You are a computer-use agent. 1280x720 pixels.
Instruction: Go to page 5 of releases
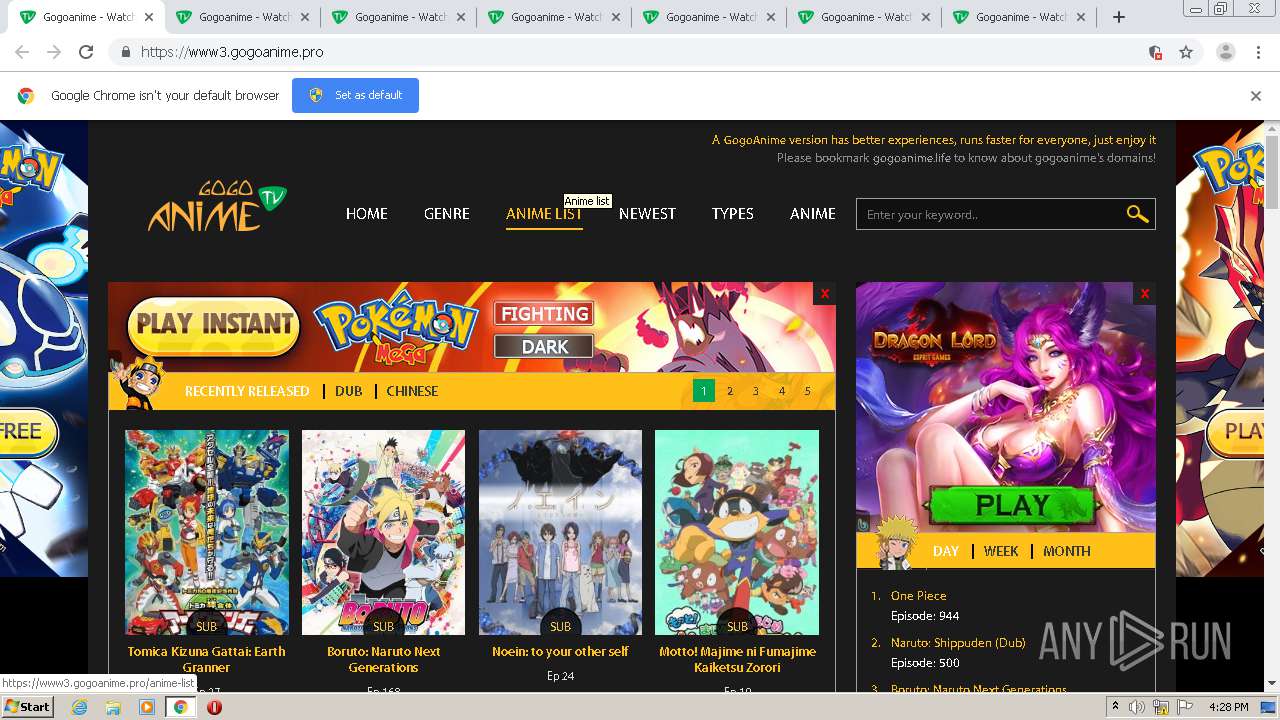click(x=808, y=391)
